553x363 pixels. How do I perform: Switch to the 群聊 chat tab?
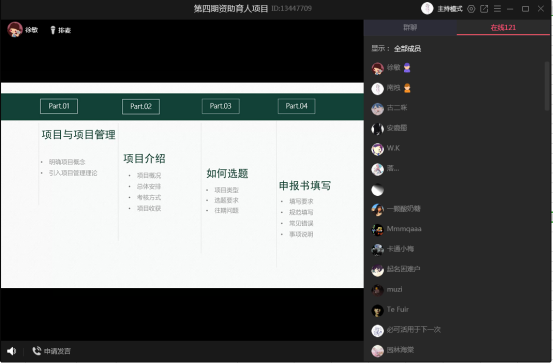point(410,28)
